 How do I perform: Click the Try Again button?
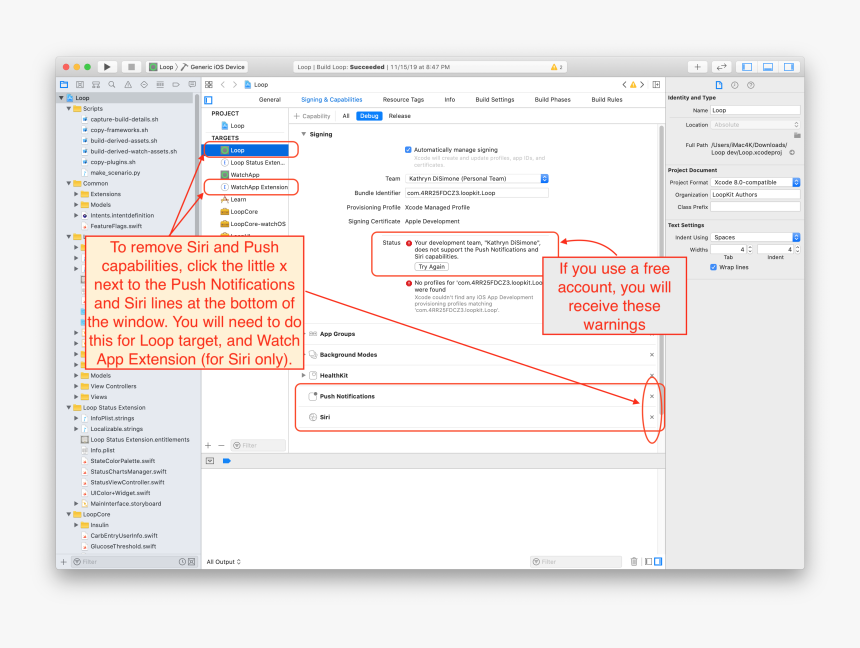(432, 267)
